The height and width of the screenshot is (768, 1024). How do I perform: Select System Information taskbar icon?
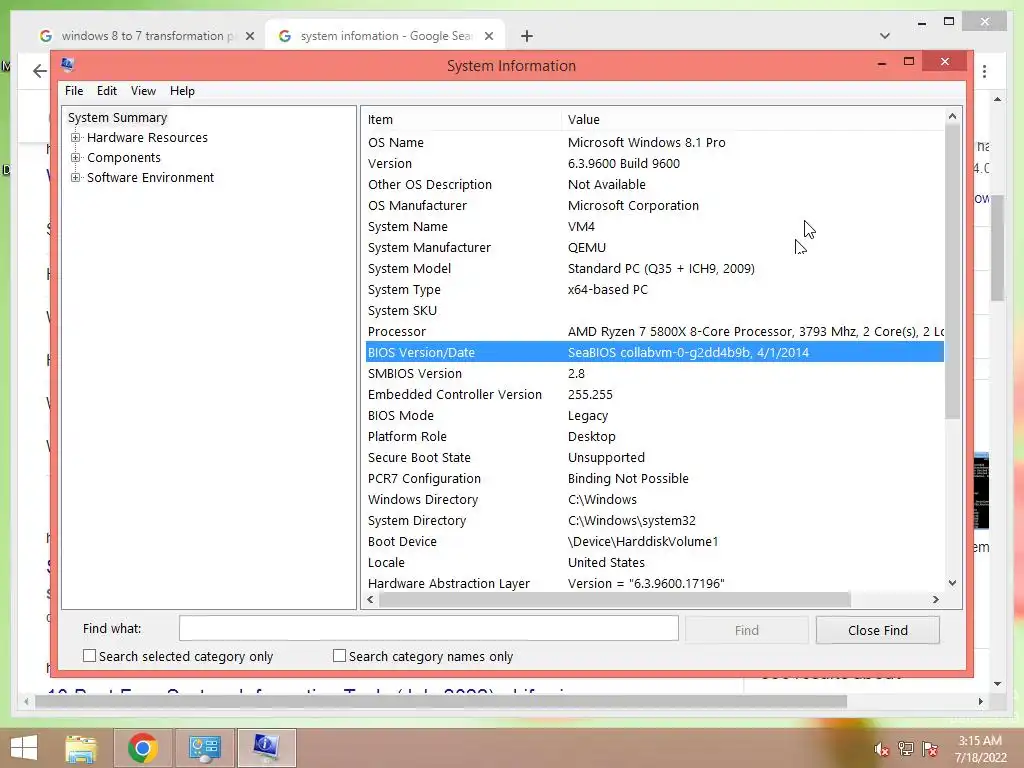[266, 748]
